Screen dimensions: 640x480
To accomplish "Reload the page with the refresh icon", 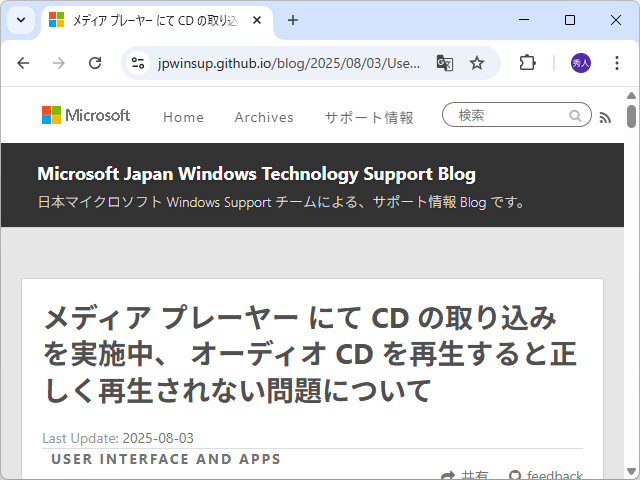I will click(x=95, y=63).
